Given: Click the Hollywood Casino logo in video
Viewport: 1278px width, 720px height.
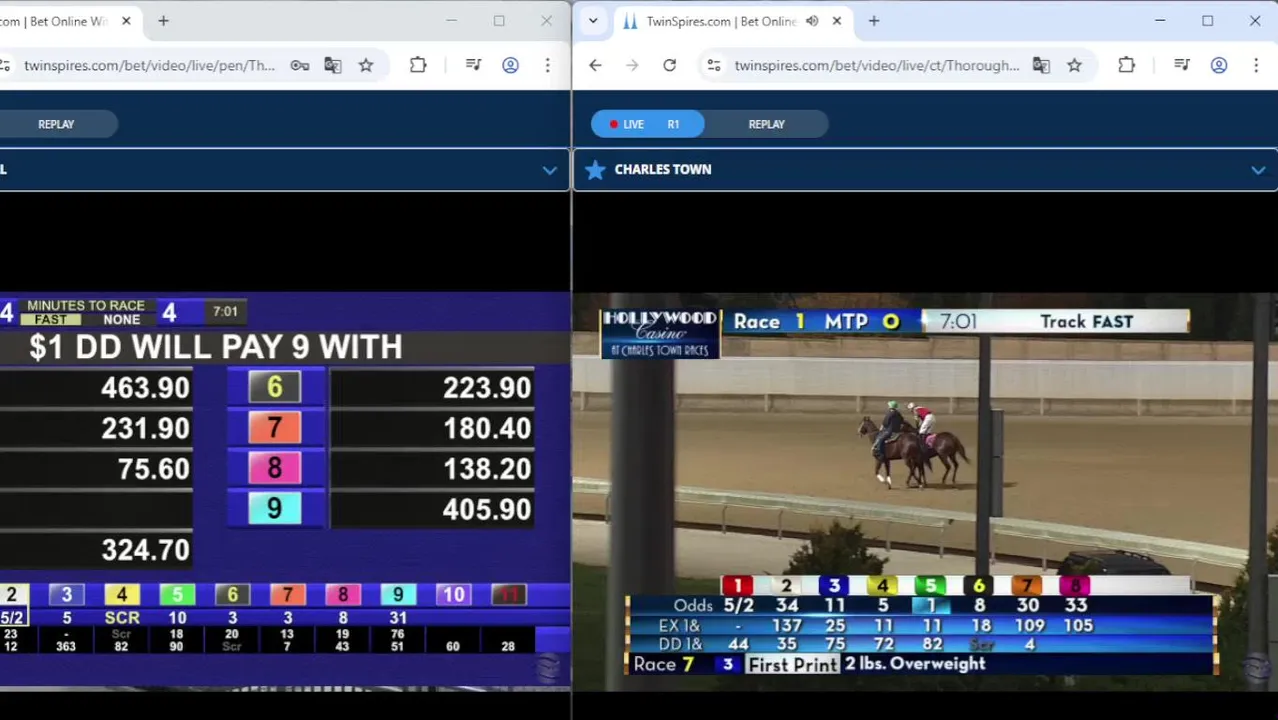Looking at the screenshot, I should point(660,334).
